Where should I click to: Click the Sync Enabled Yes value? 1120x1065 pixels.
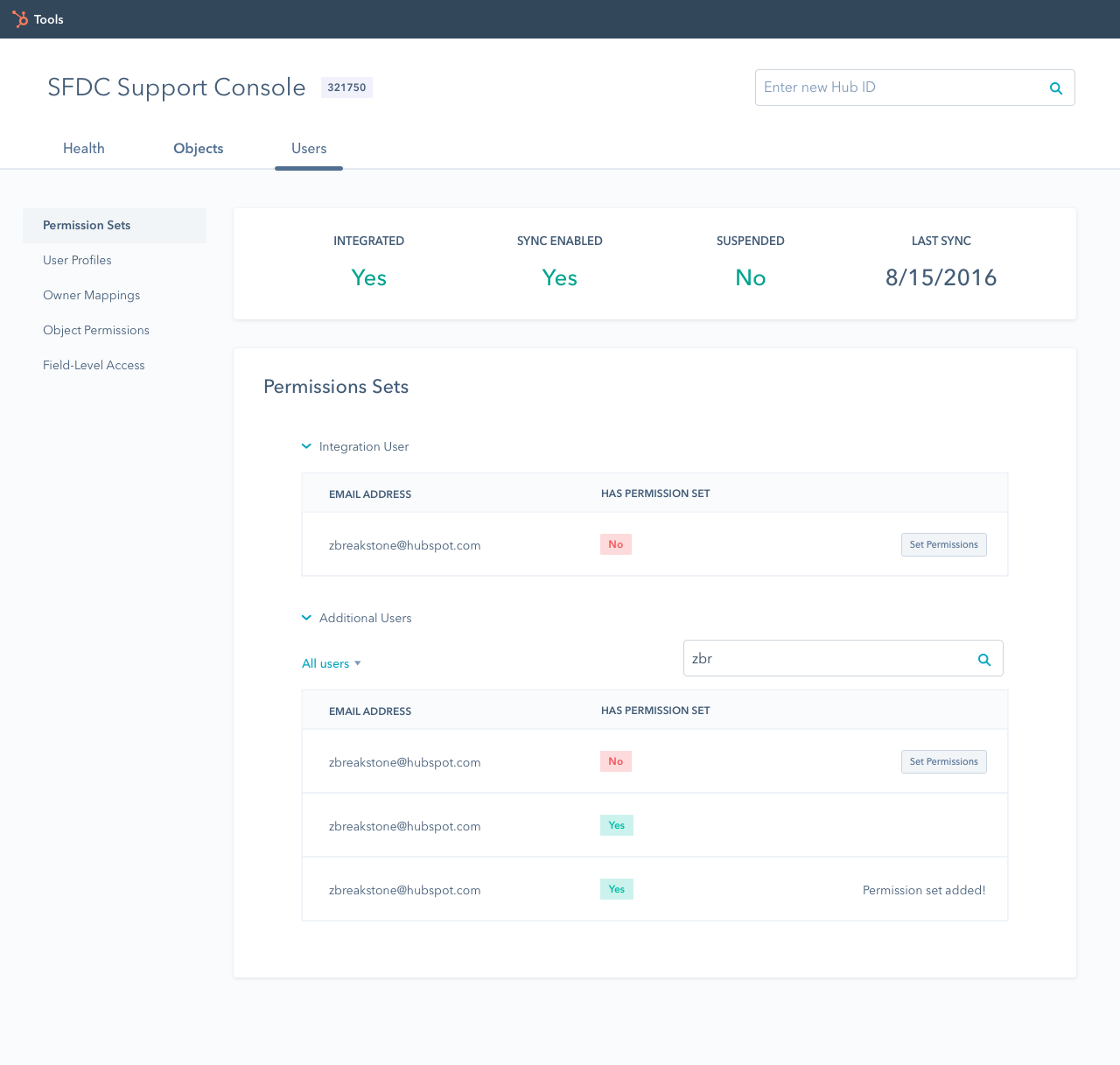(x=560, y=277)
